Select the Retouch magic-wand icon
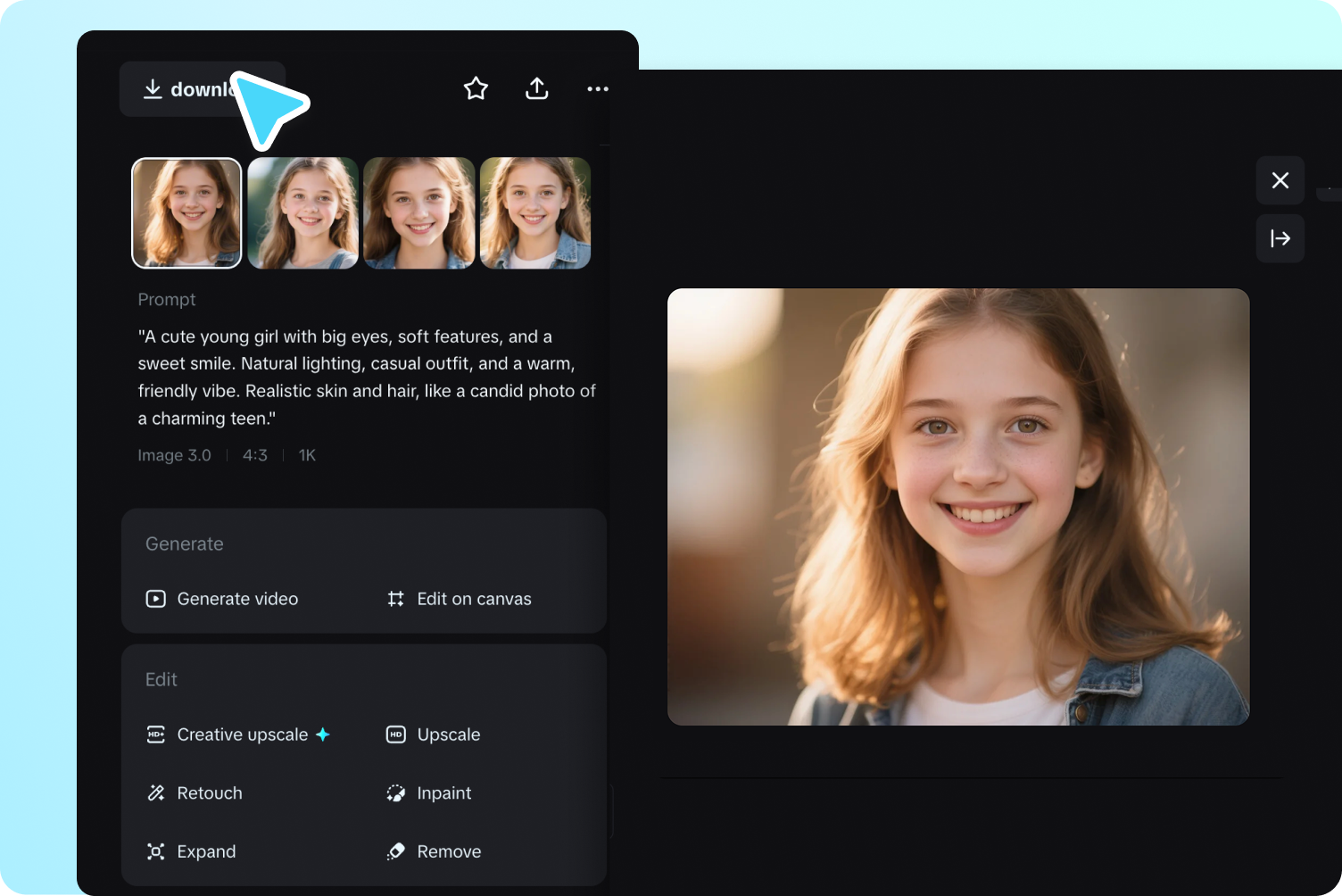This screenshot has height=896, width=1342. [155, 792]
